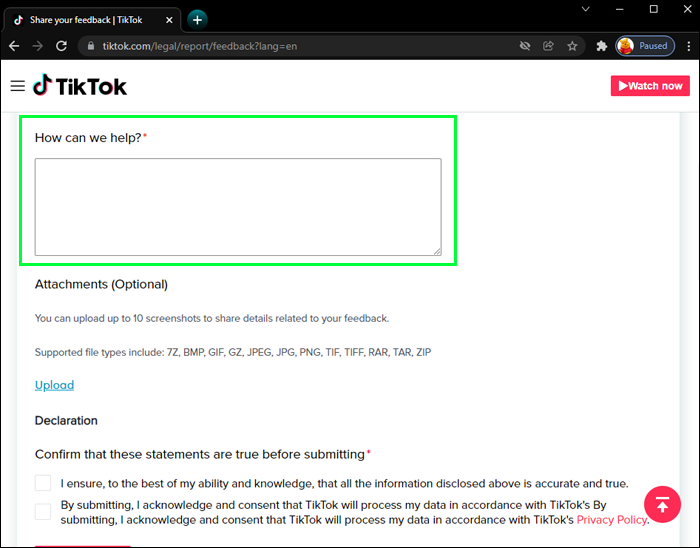The image size is (700, 548).
Task: Go back to the previous page
Action: 14,46
